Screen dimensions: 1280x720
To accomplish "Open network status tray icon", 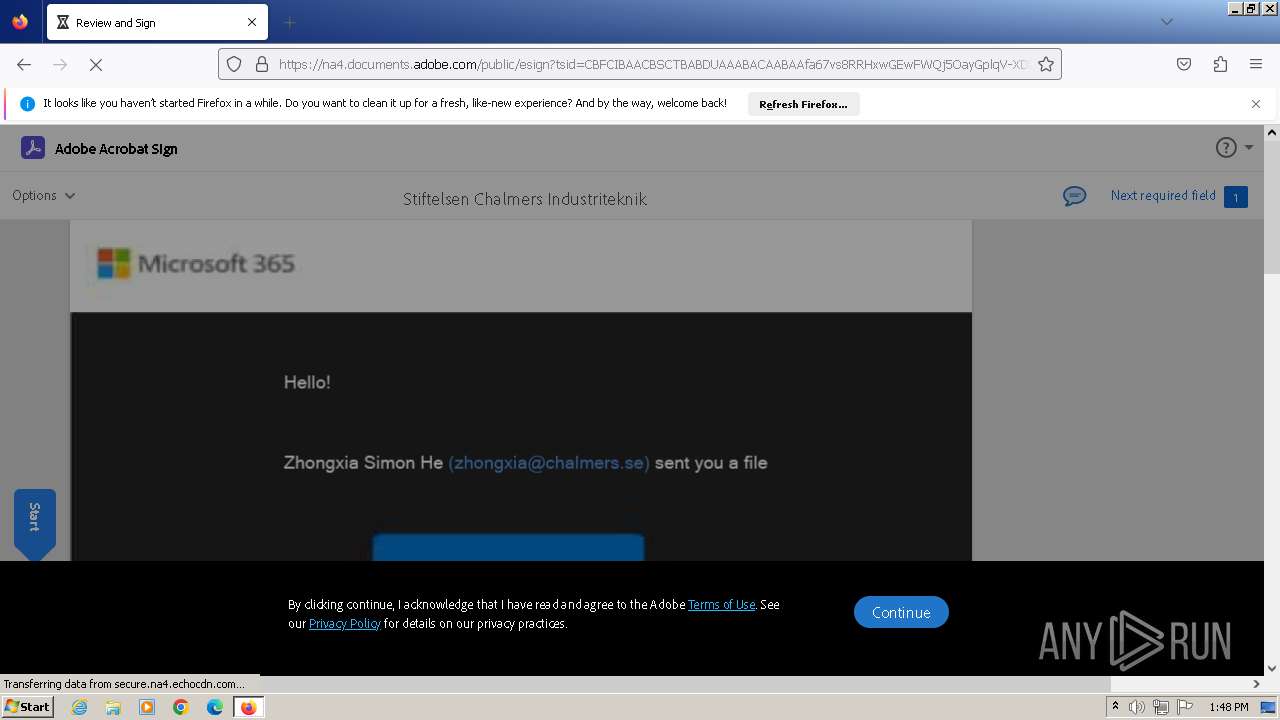I will coord(1160,707).
